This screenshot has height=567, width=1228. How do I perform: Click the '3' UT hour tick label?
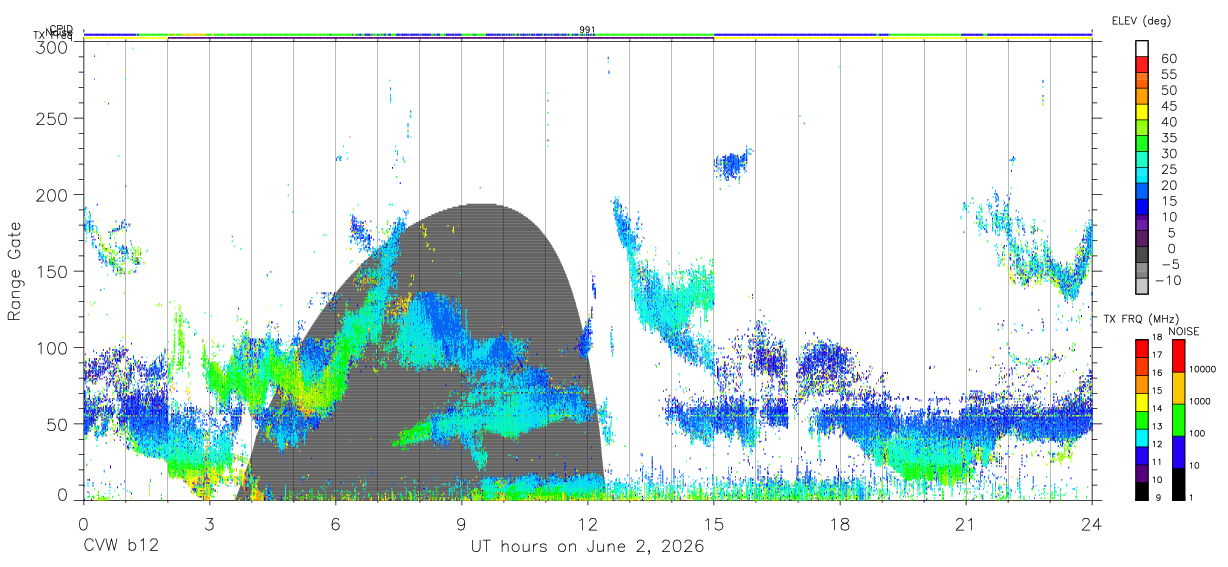point(209,524)
